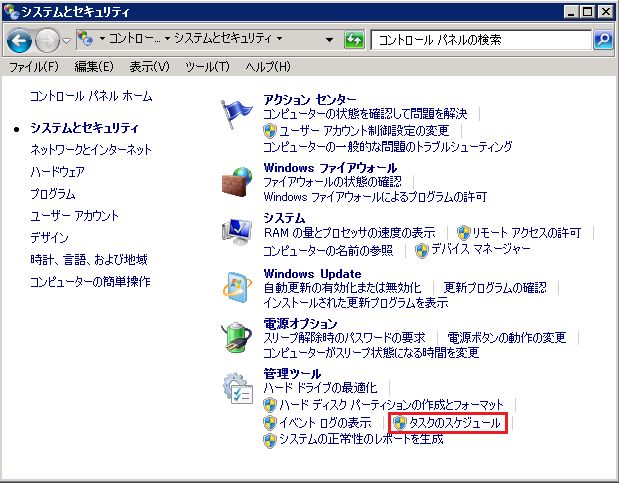Open ハードウェア category
The image size is (619, 483).
click(57, 172)
